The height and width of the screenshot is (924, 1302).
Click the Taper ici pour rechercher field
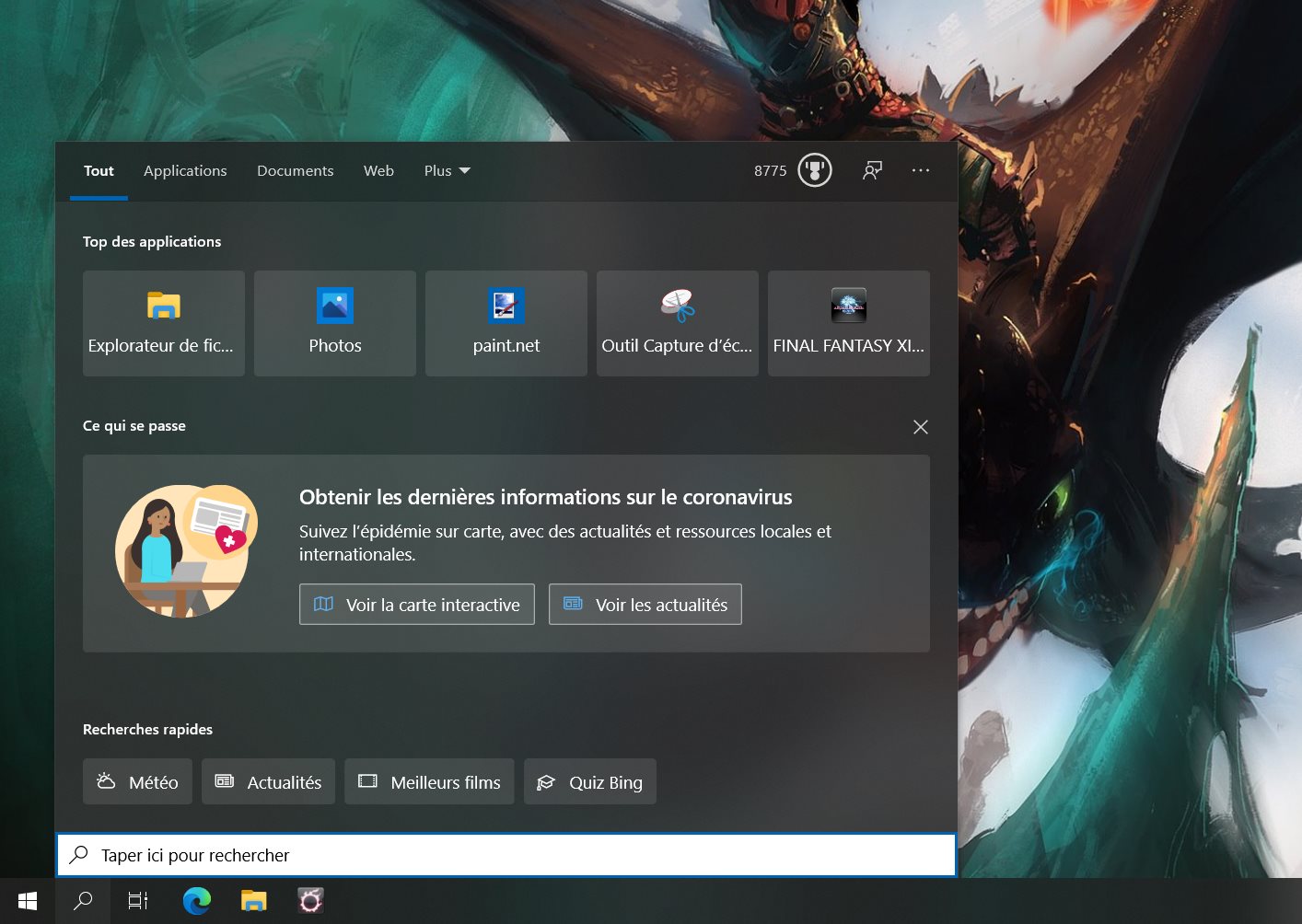(x=506, y=855)
